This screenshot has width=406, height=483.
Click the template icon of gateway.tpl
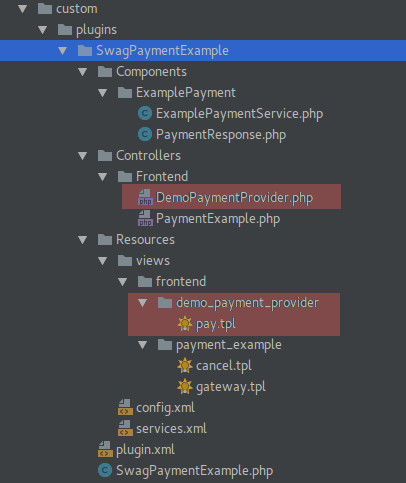[185, 387]
